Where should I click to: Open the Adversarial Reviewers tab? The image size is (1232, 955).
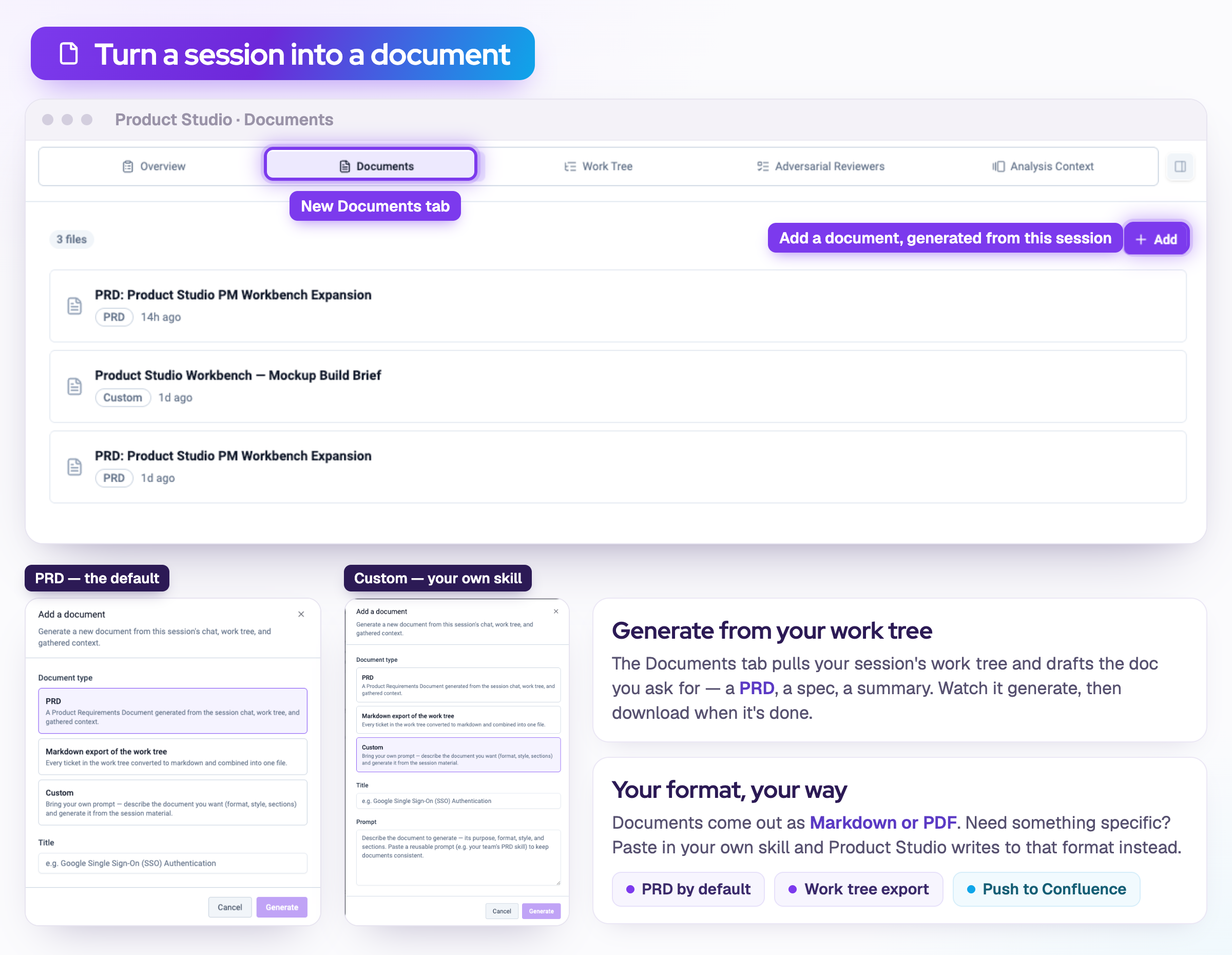(820, 166)
